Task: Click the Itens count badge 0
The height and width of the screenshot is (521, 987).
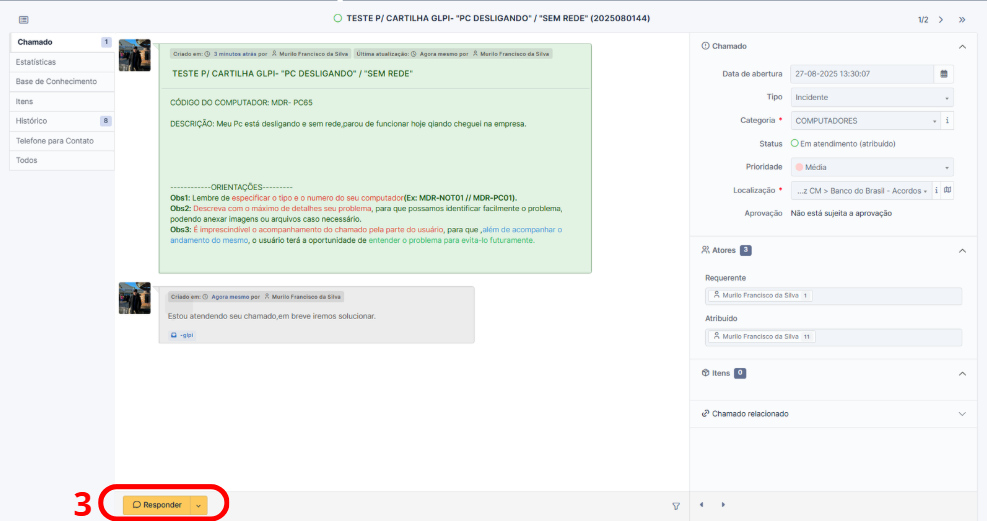Action: 740,373
